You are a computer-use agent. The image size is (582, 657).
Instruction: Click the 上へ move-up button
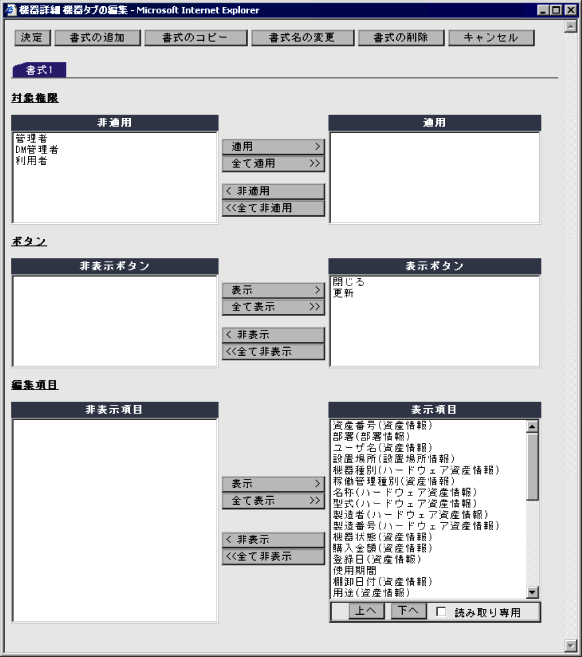tap(366, 611)
